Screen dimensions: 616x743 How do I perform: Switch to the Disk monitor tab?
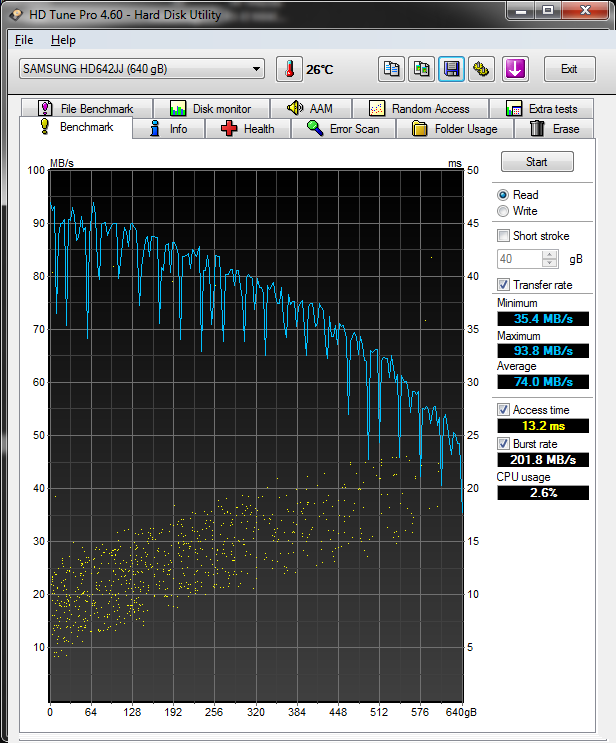coord(211,109)
